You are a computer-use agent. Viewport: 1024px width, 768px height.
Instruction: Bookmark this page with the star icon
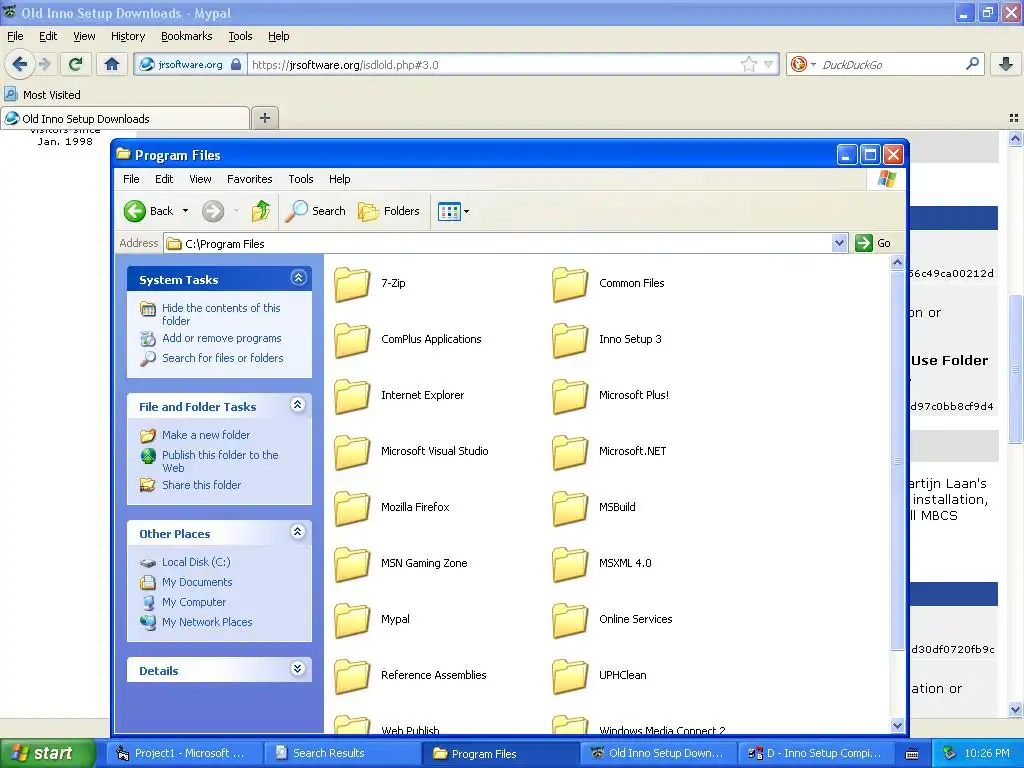click(x=748, y=64)
